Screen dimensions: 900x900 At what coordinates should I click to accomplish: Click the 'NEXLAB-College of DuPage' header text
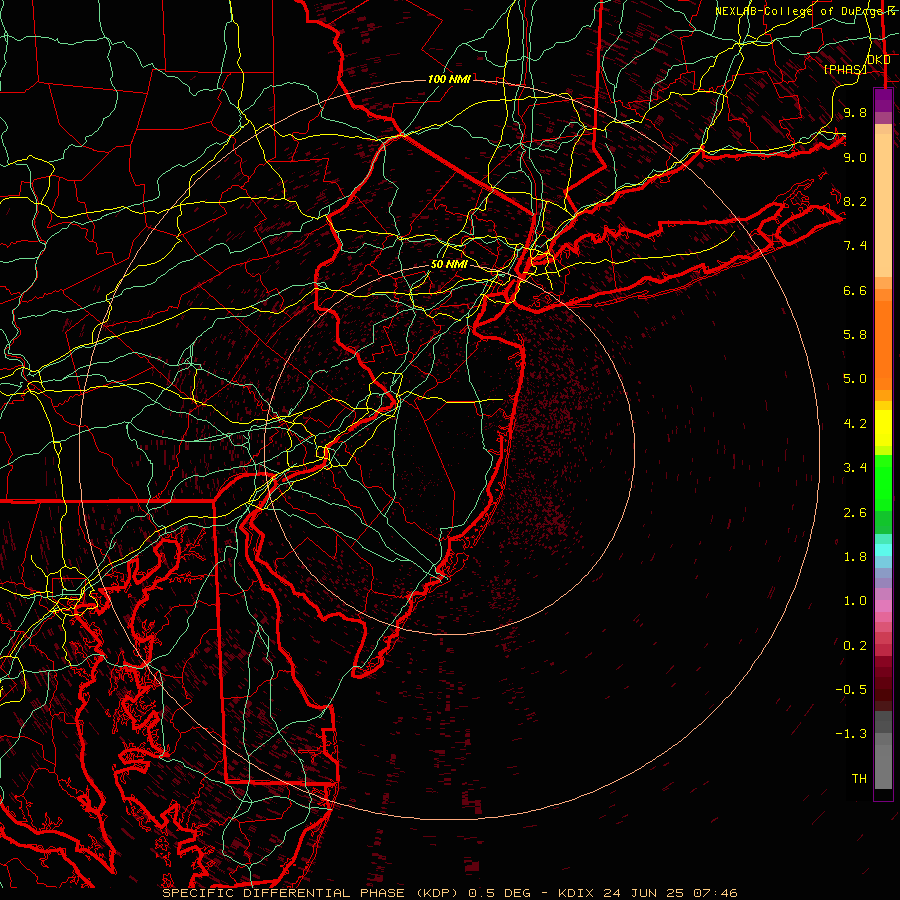point(798,11)
